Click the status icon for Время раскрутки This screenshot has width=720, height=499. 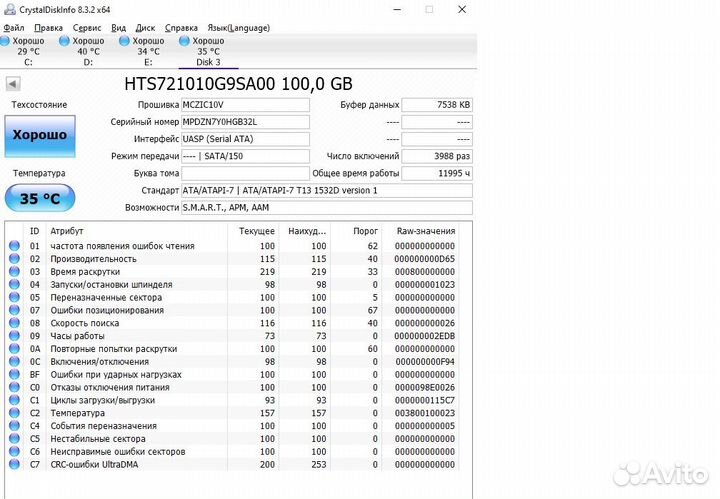pos(14,271)
